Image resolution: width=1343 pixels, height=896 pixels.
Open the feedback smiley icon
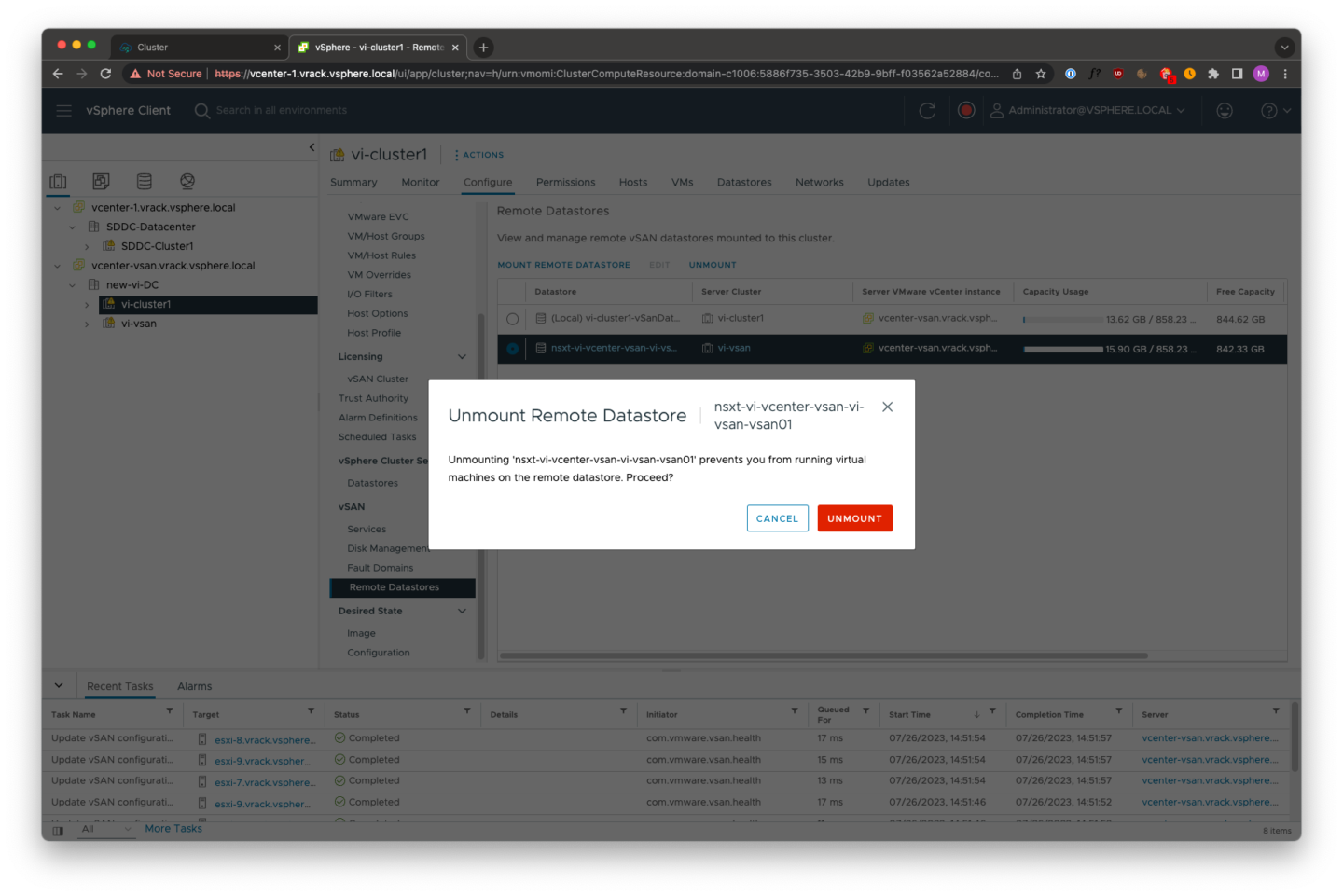[x=1224, y=110]
